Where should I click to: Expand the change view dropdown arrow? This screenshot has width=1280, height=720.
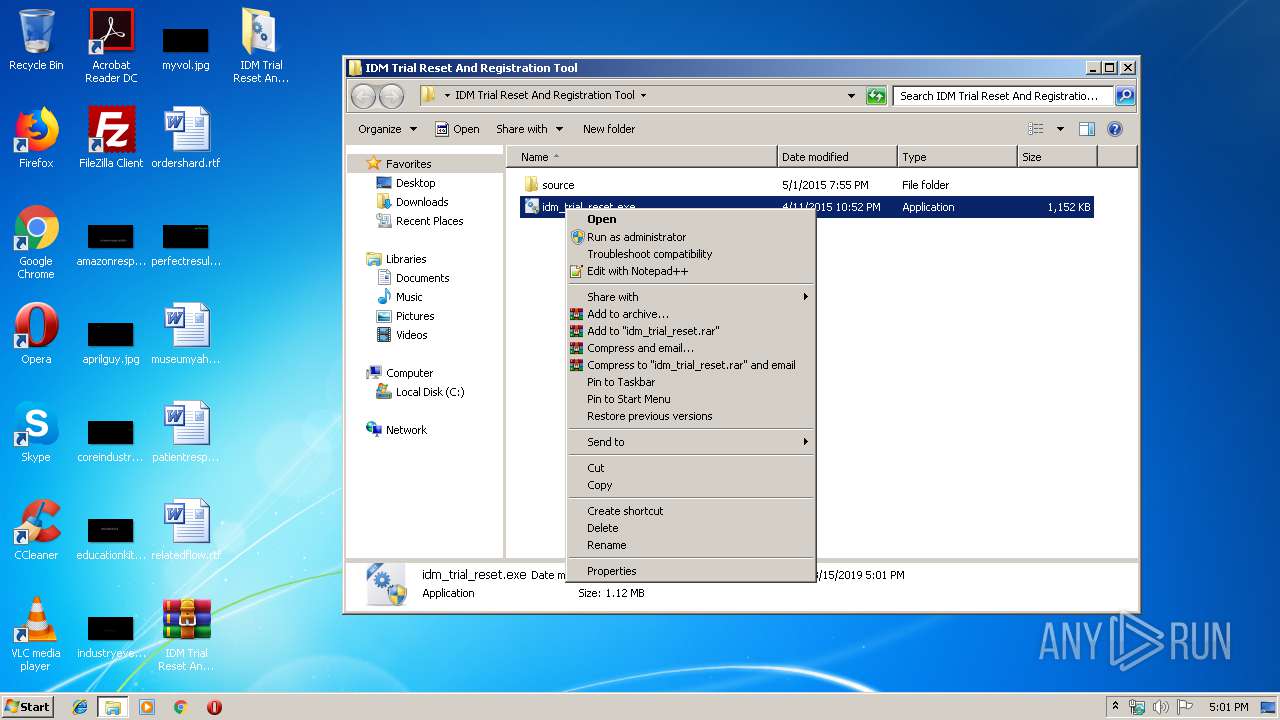(x=1060, y=129)
